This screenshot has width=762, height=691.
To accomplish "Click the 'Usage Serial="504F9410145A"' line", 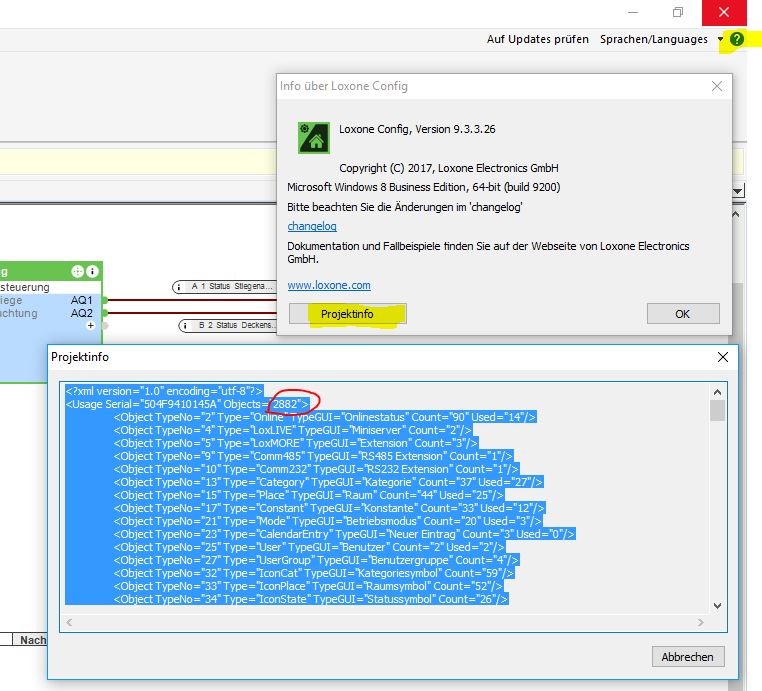I will tap(187, 404).
